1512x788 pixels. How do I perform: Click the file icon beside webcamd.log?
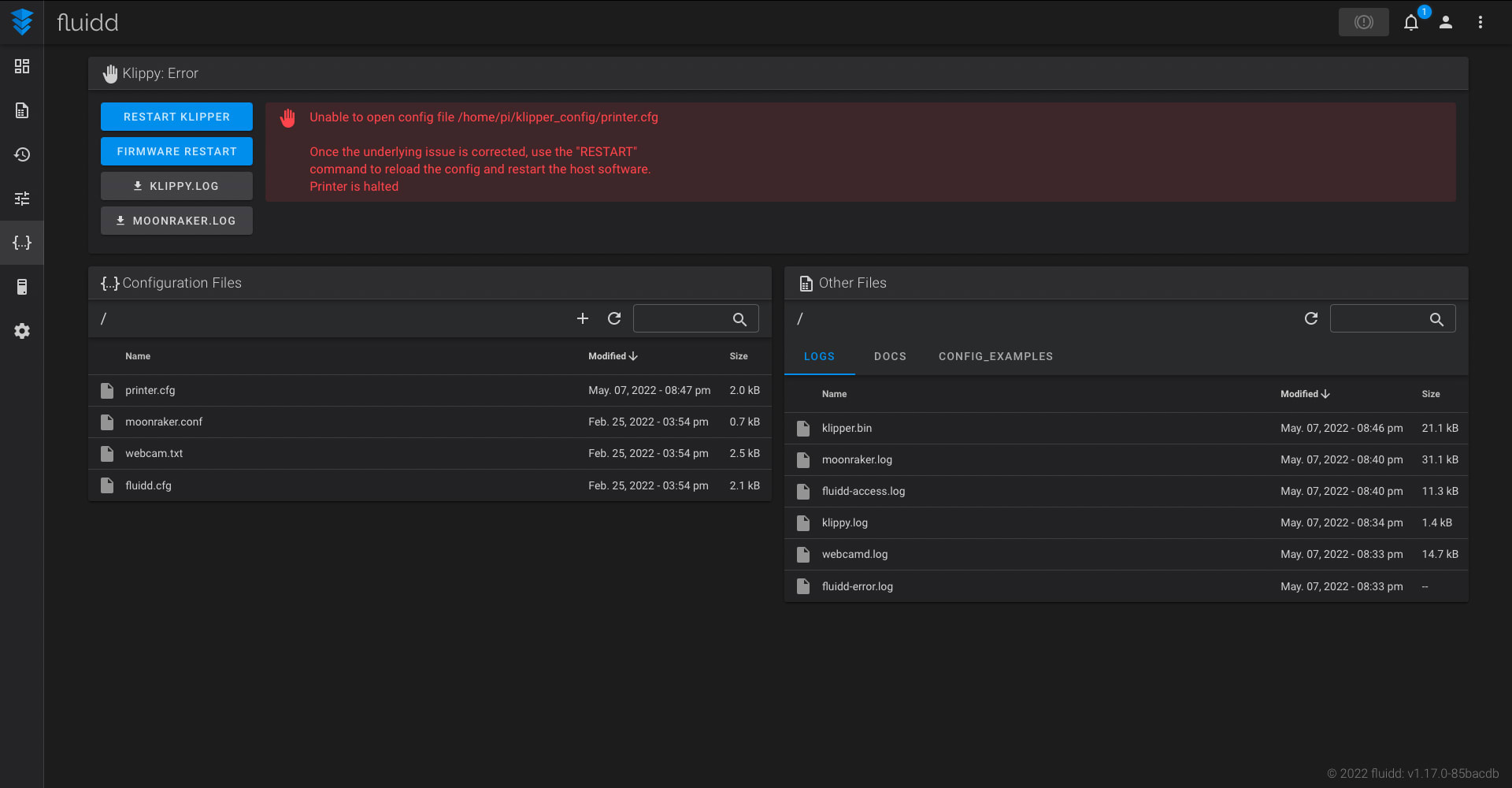pos(803,554)
